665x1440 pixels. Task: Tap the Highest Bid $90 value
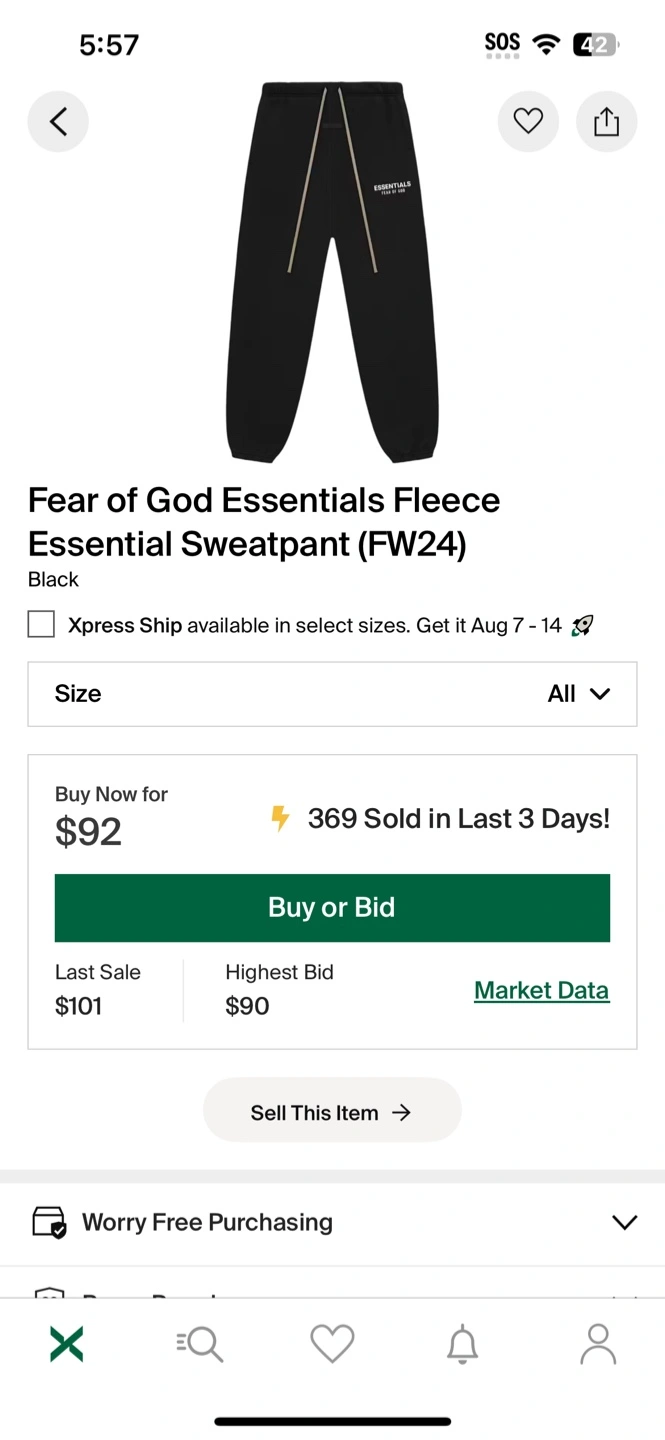(248, 1006)
